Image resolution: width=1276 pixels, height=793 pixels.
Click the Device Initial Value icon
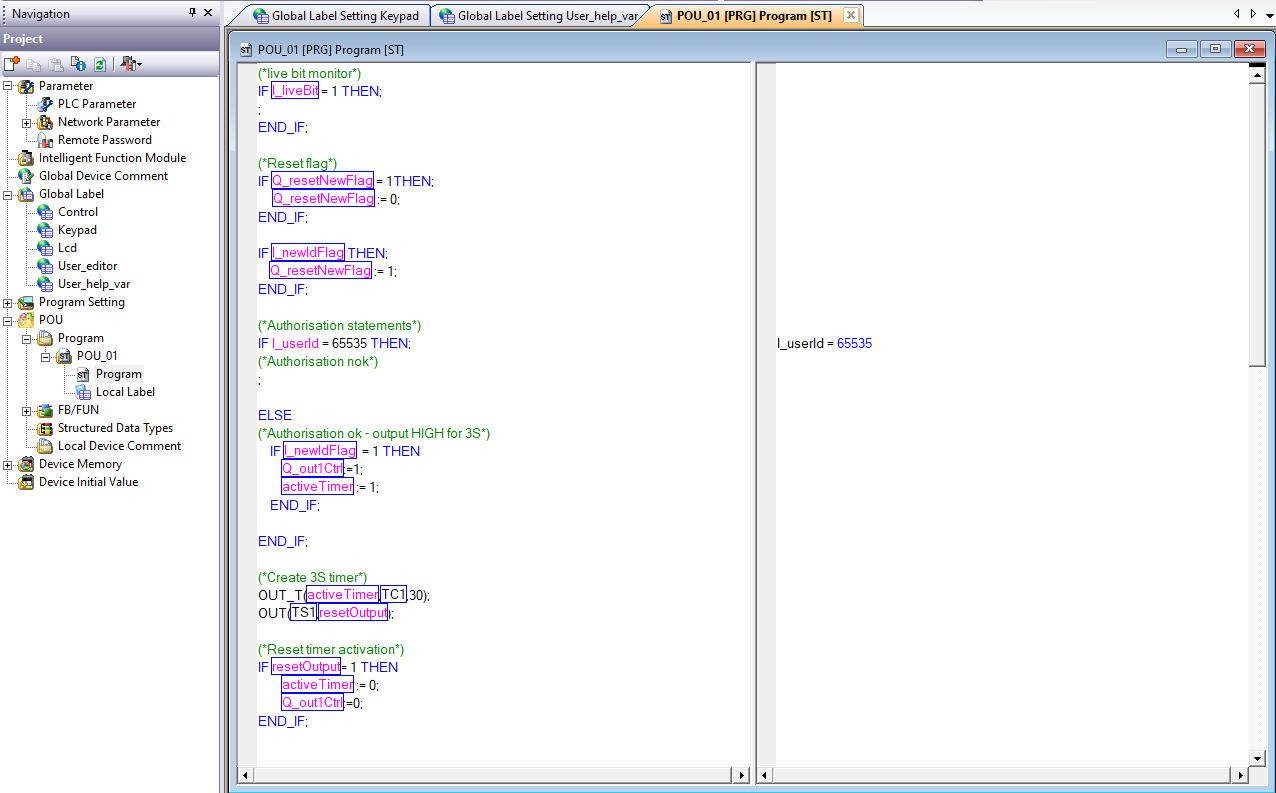[x=26, y=482]
